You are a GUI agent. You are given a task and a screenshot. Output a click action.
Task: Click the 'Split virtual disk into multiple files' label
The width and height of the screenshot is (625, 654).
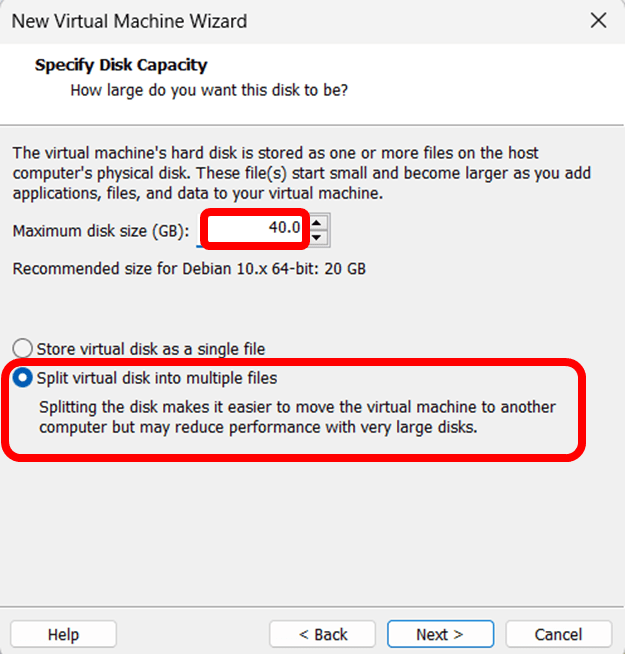(x=156, y=378)
